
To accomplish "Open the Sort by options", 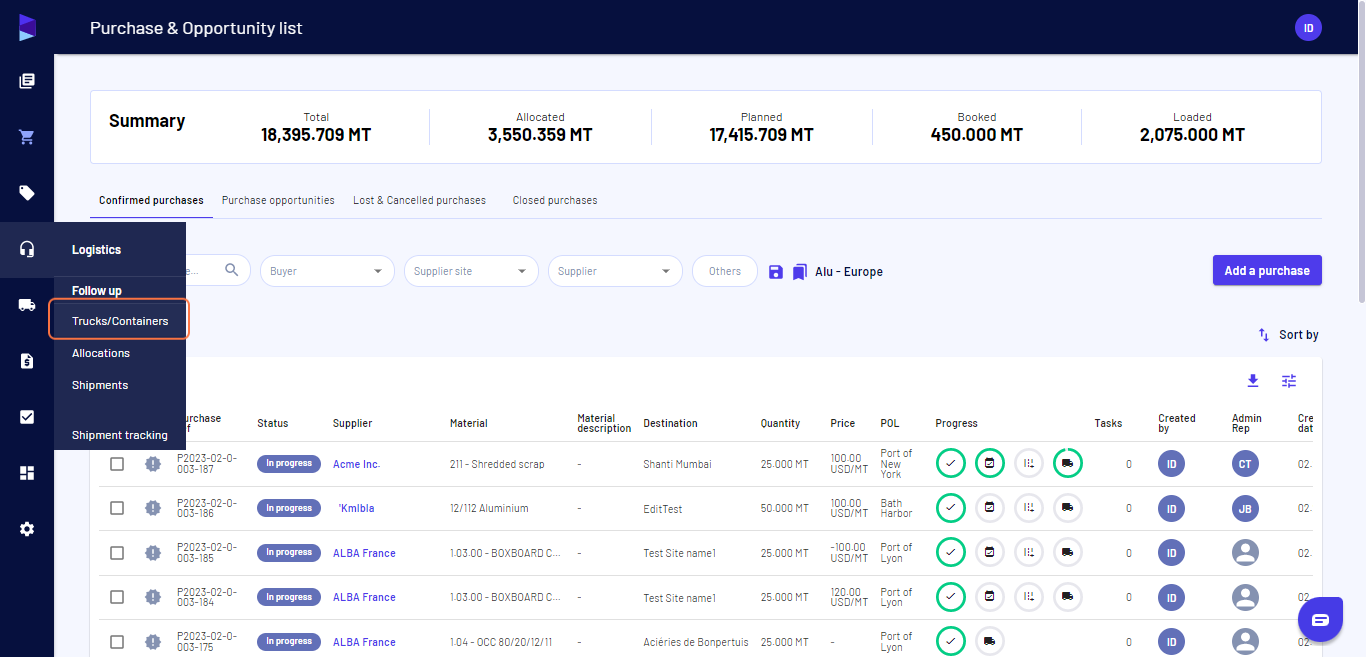I will point(1288,335).
